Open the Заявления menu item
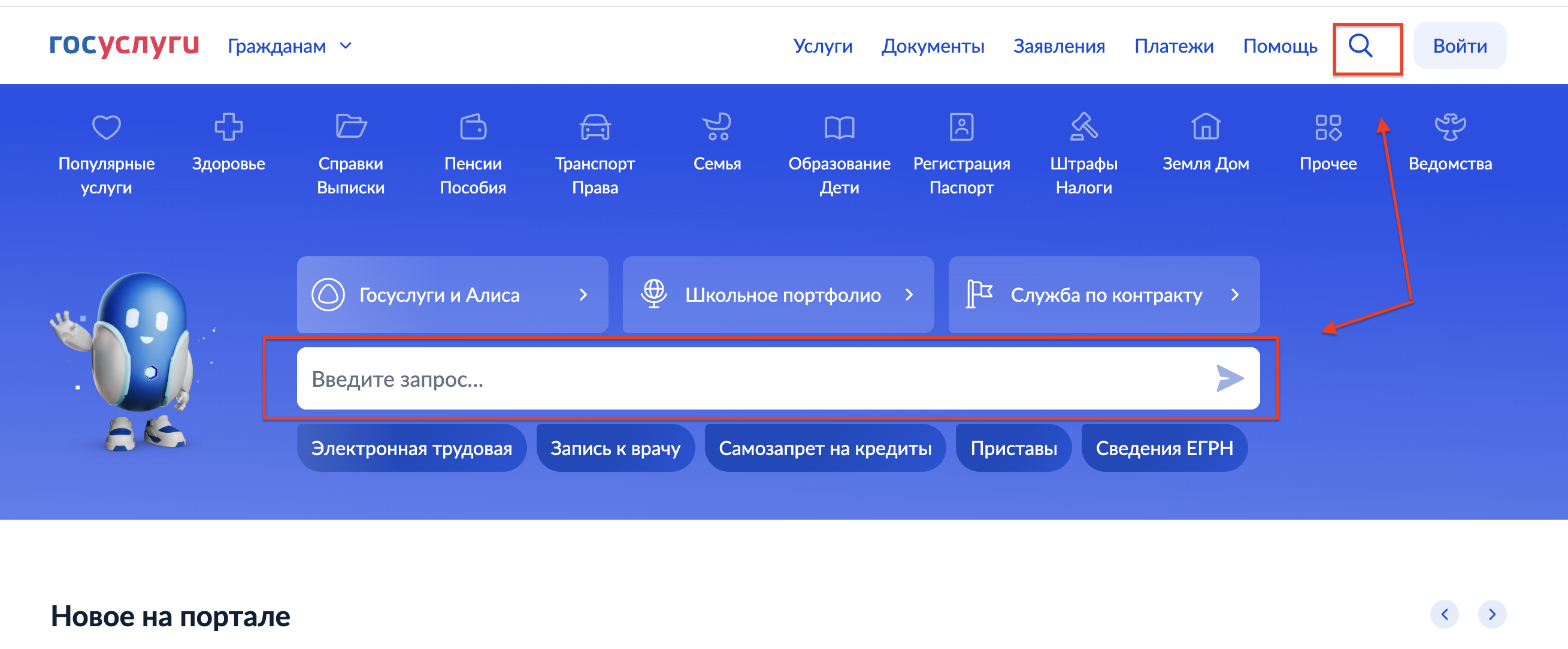 click(1059, 46)
